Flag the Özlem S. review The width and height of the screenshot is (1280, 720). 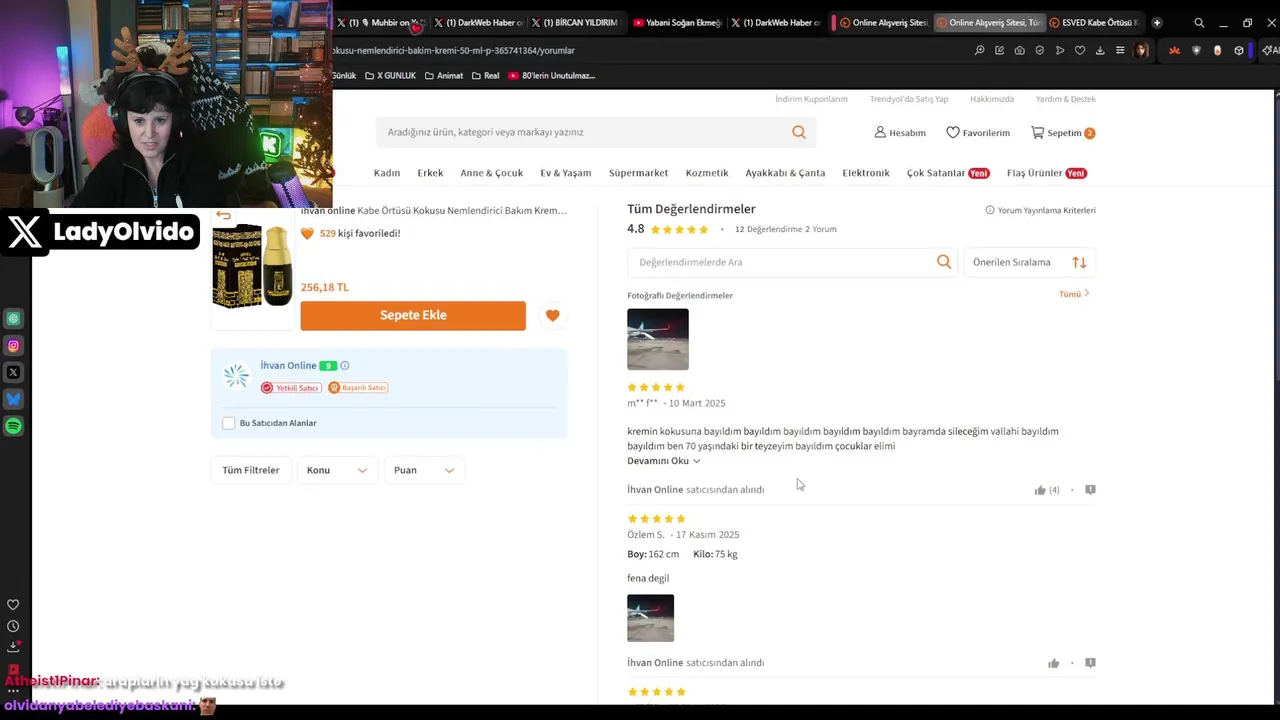pos(1090,663)
